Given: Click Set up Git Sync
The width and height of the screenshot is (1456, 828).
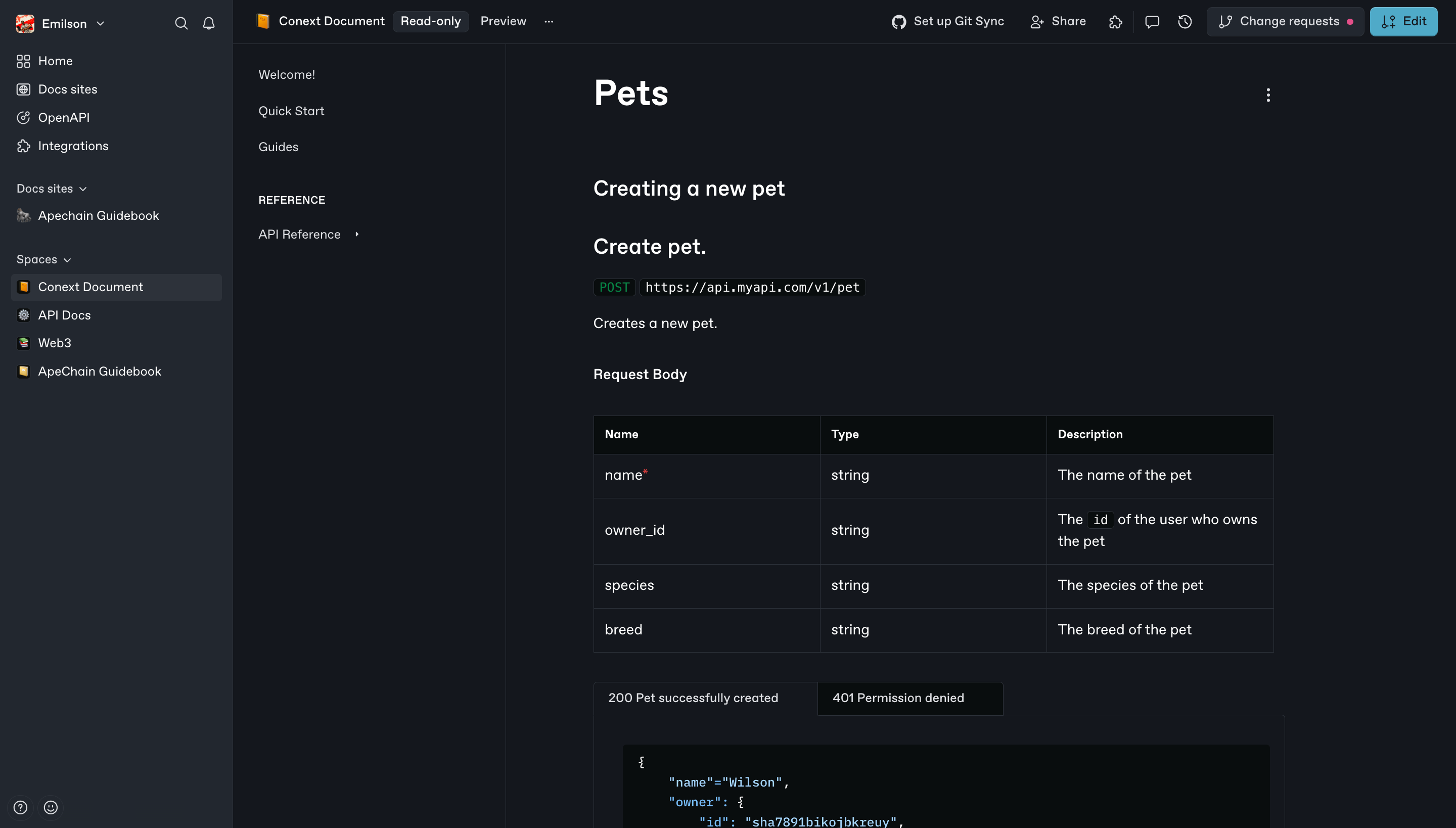Looking at the screenshot, I should pyautogui.click(x=947, y=22).
